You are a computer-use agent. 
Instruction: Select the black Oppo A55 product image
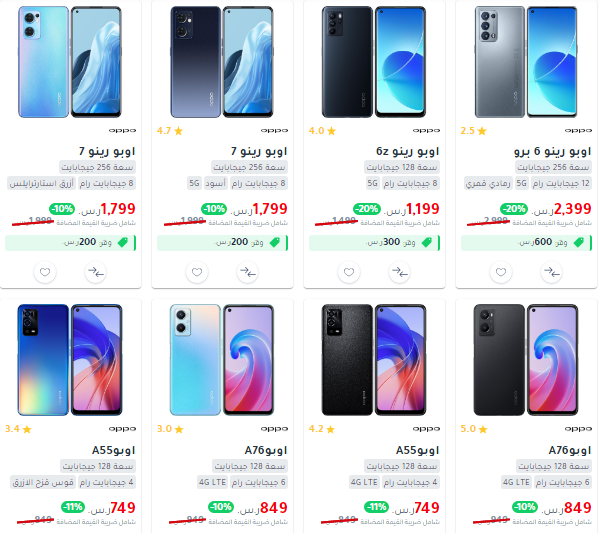(374, 360)
